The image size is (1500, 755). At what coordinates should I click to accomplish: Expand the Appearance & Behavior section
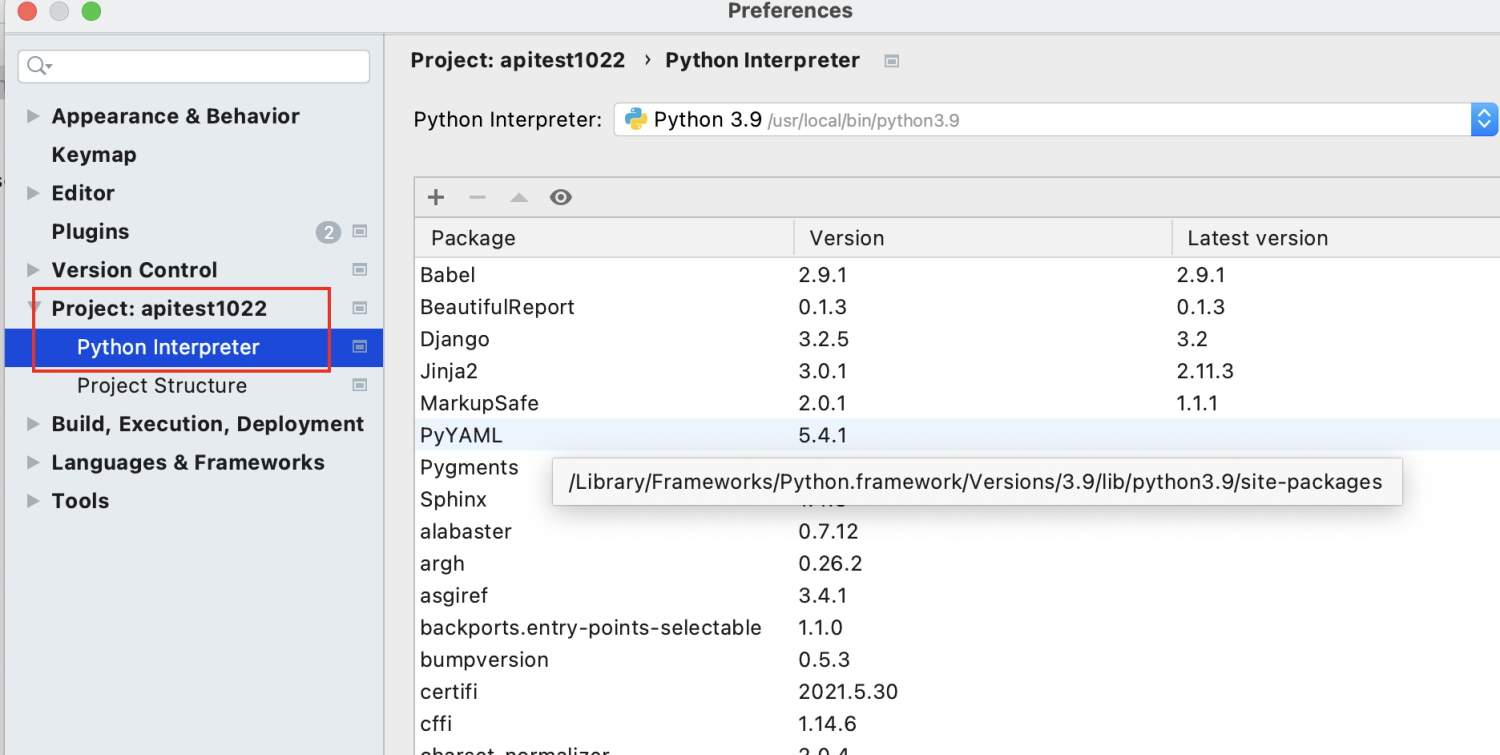tap(33, 116)
